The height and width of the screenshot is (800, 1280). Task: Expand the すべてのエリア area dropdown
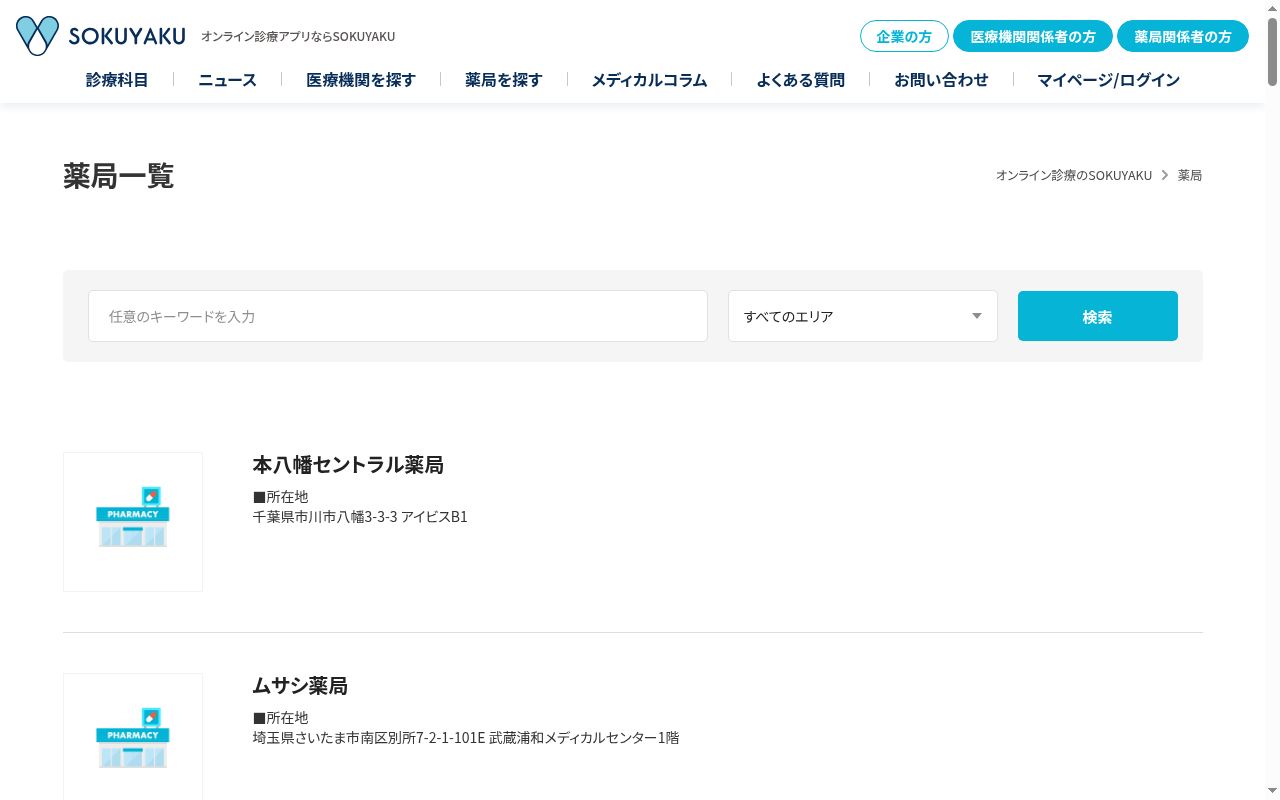(863, 316)
